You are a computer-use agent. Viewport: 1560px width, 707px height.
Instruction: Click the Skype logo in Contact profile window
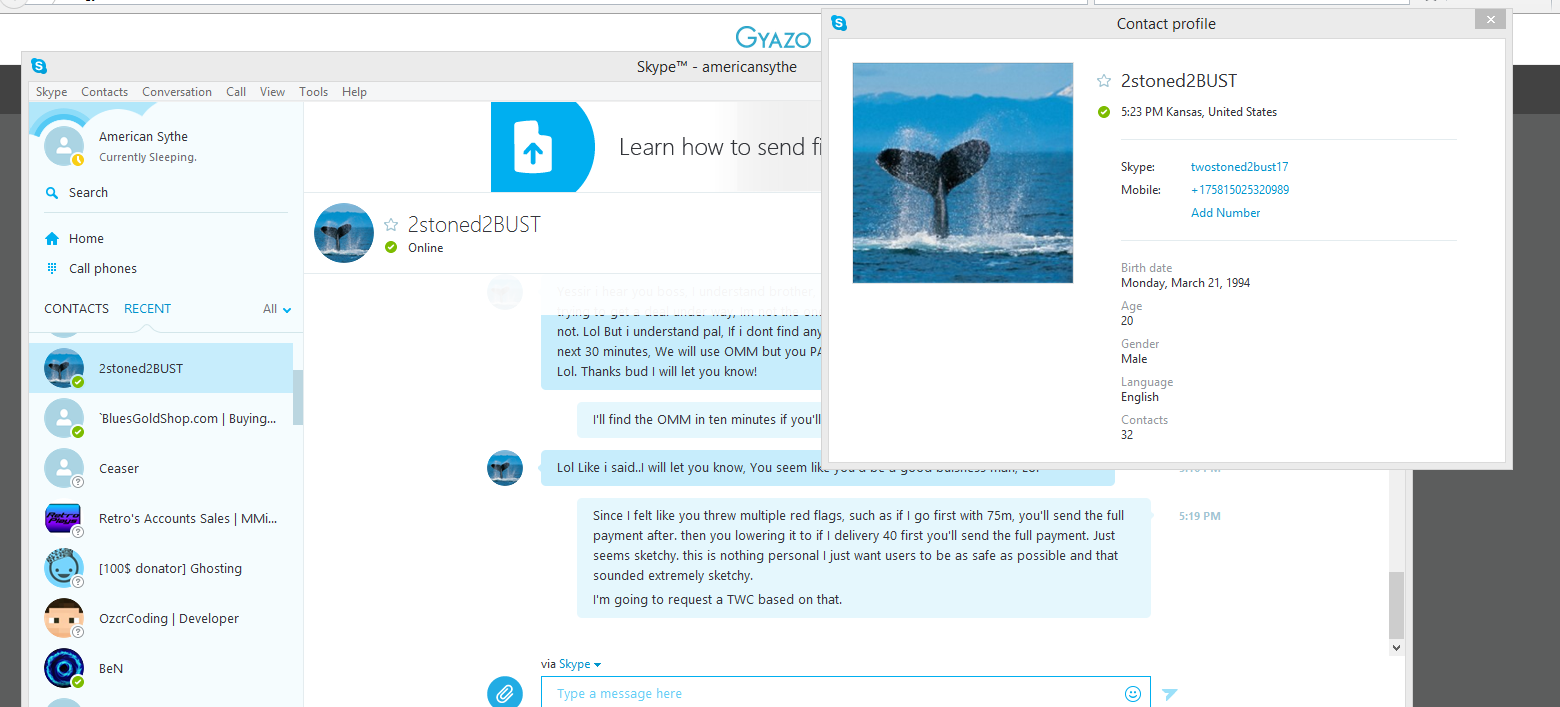(x=839, y=23)
